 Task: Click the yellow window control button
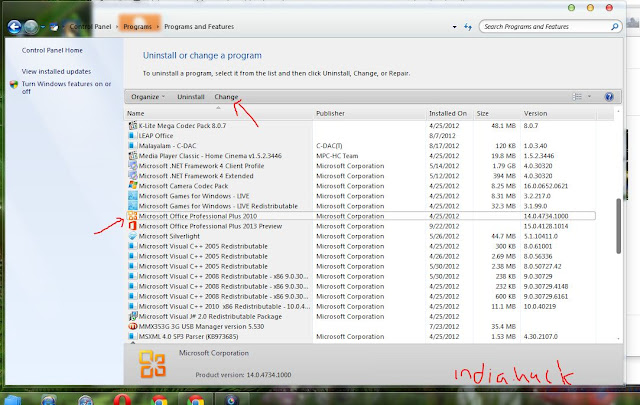coord(590,8)
